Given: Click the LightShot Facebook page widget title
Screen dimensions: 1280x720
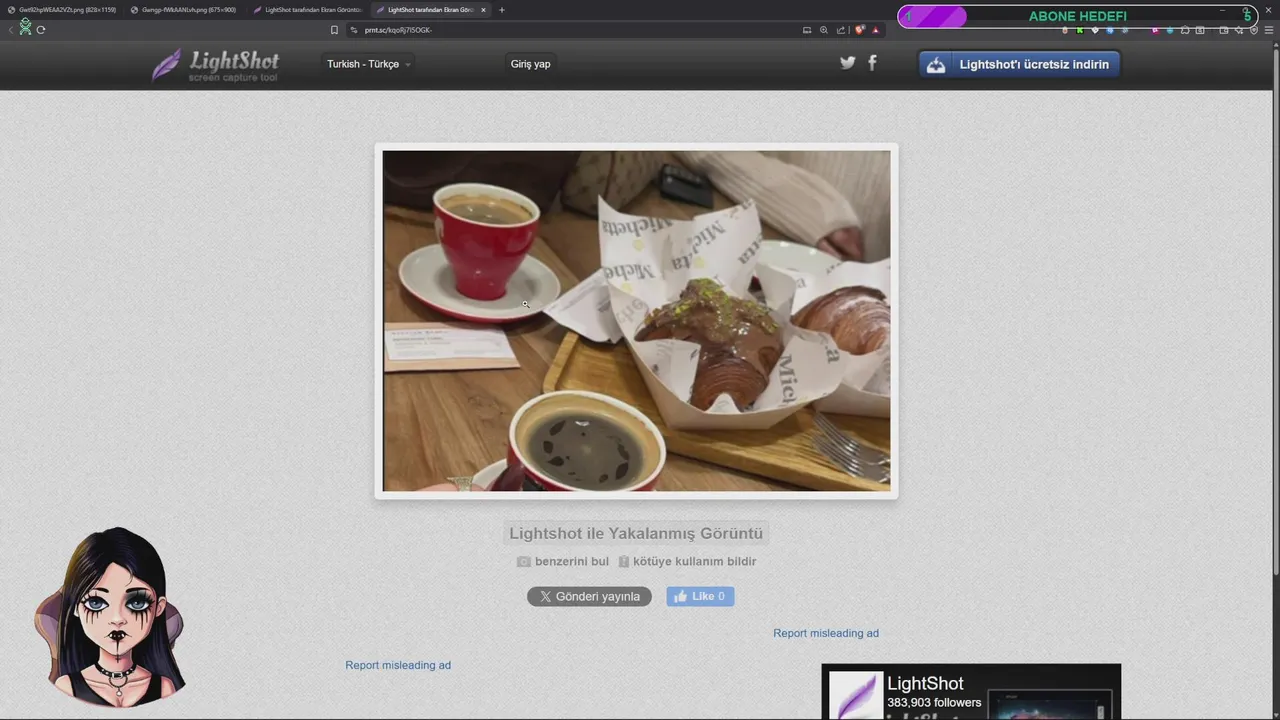Looking at the screenshot, I should click(925, 684).
